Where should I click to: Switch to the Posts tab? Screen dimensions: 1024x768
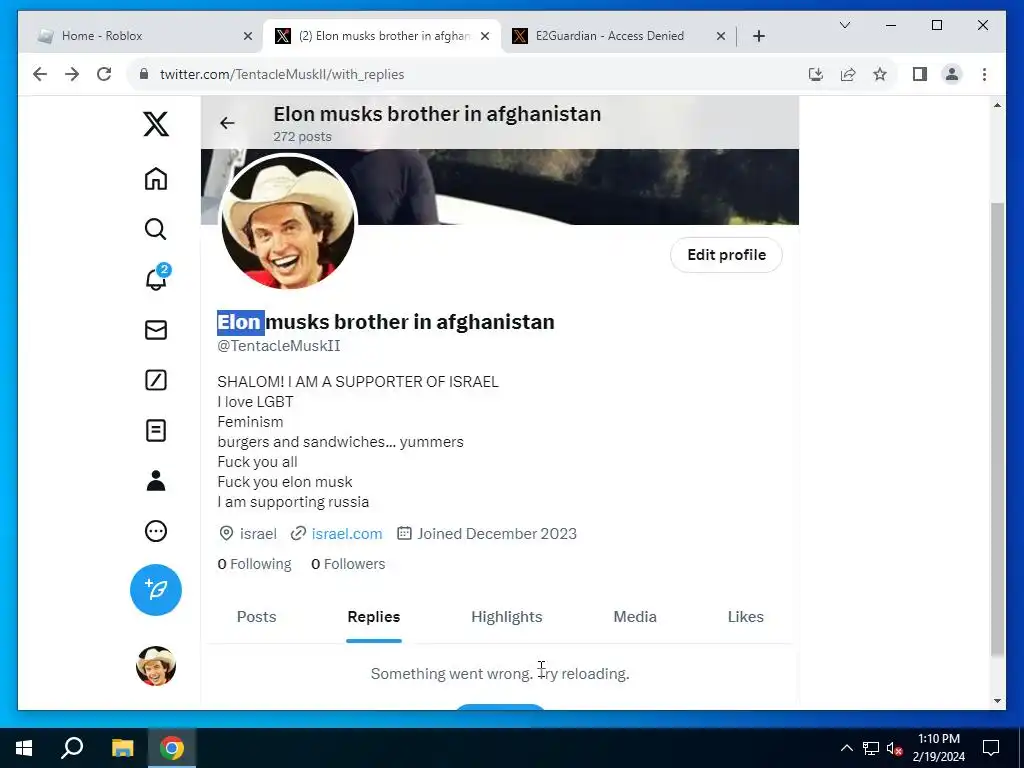click(256, 616)
